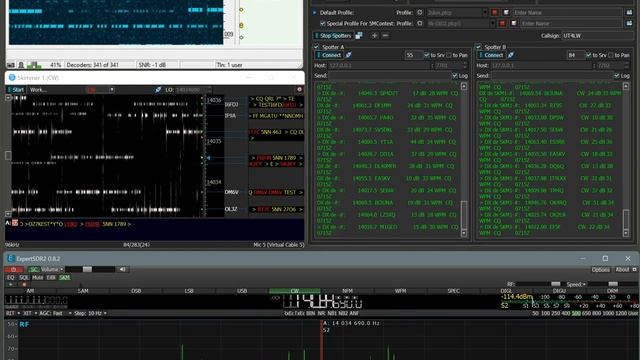640x360 pixels.
Task: Open the Special Profile dropdown
Action: pyautogui.click(x=492, y=24)
